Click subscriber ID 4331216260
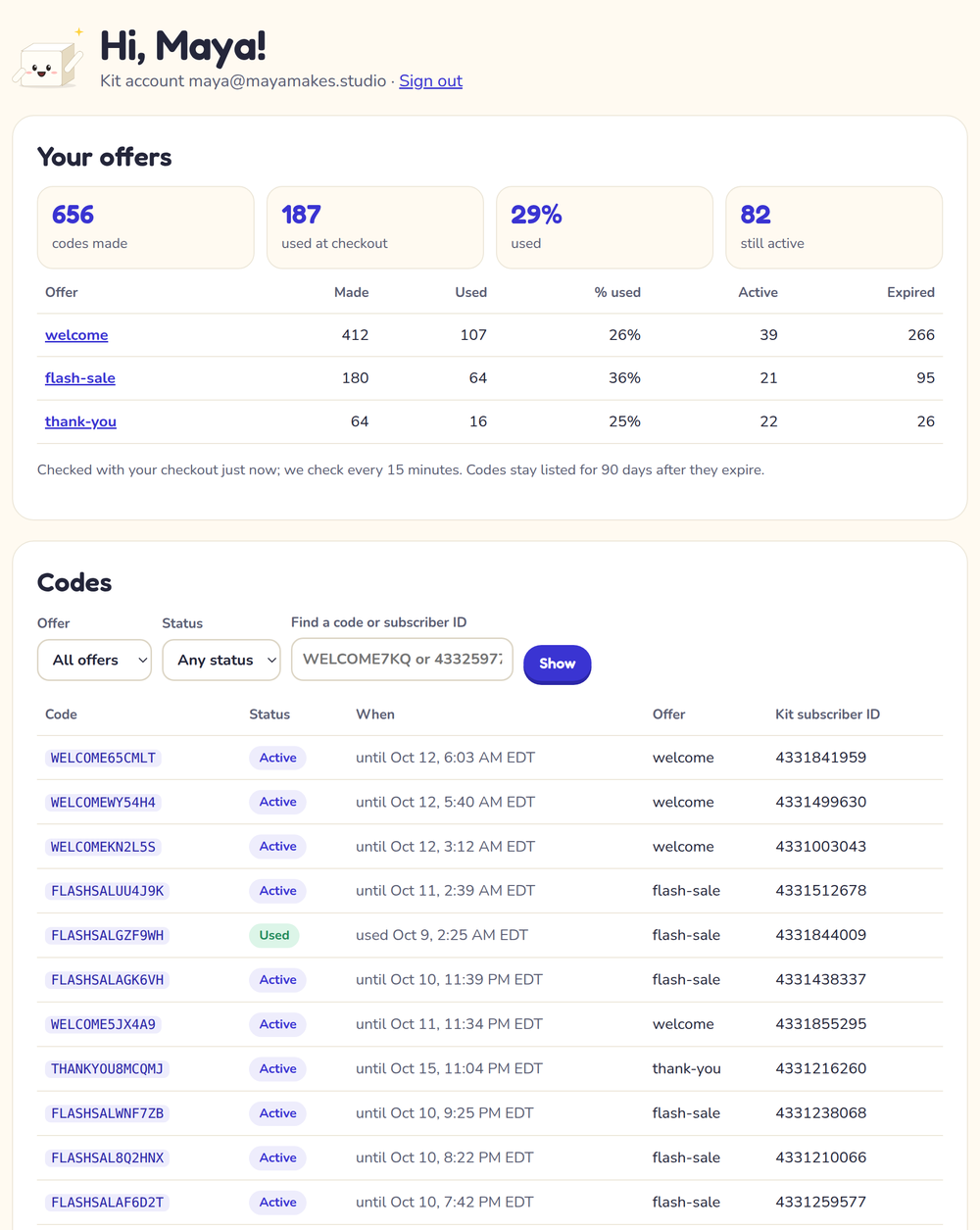The image size is (980, 1230). (x=820, y=1068)
